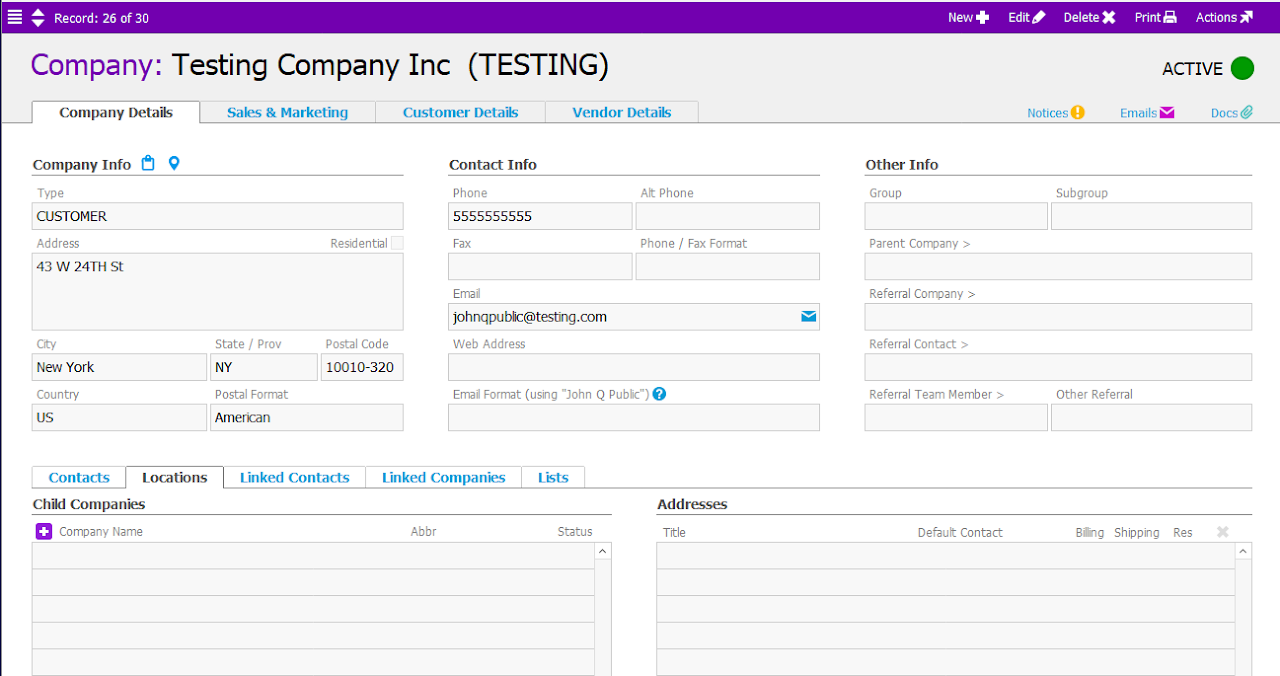This screenshot has height=676, width=1280.
Task: Click Billing column header
Action: pyautogui.click(x=1090, y=532)
